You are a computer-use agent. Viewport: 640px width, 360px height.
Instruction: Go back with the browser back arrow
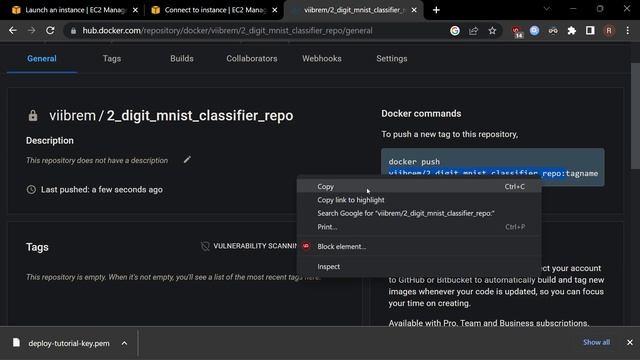click(13, 31)
